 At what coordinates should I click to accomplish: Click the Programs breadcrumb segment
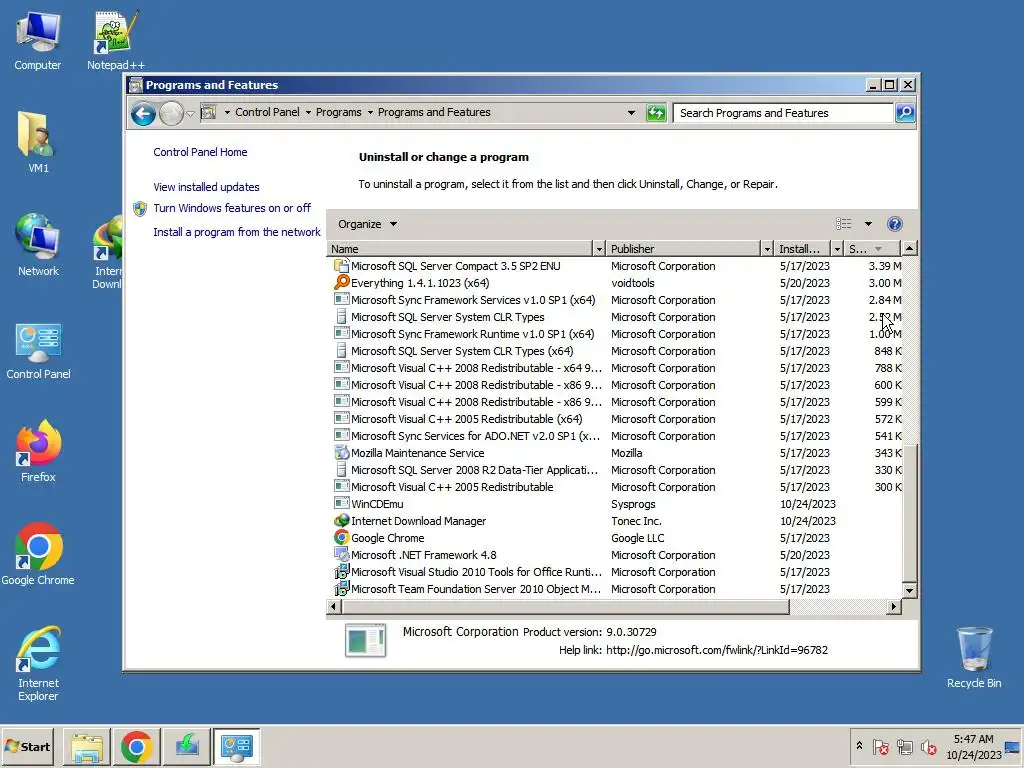tap(338, 112)
